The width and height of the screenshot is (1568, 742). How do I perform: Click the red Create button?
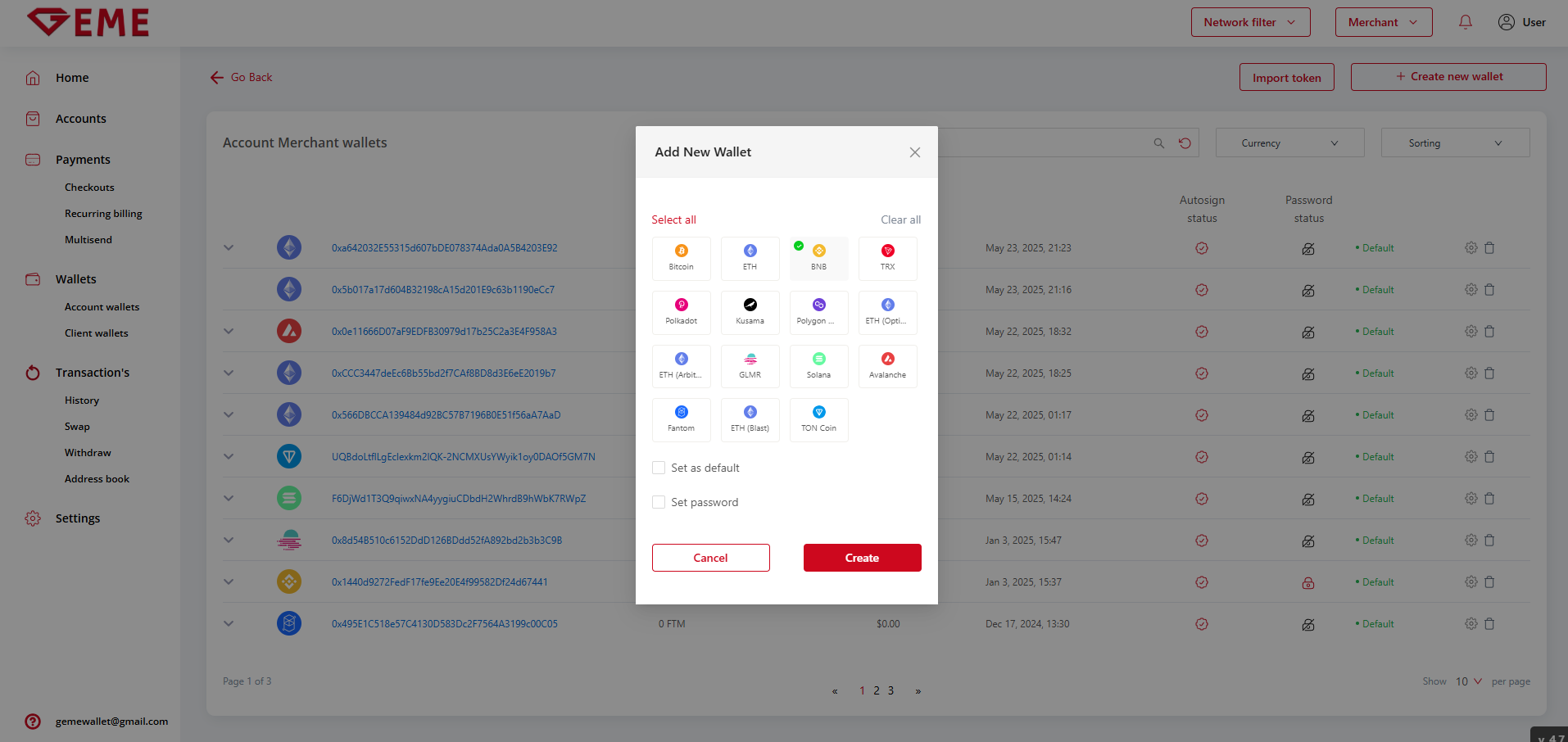tap(862, 558)
